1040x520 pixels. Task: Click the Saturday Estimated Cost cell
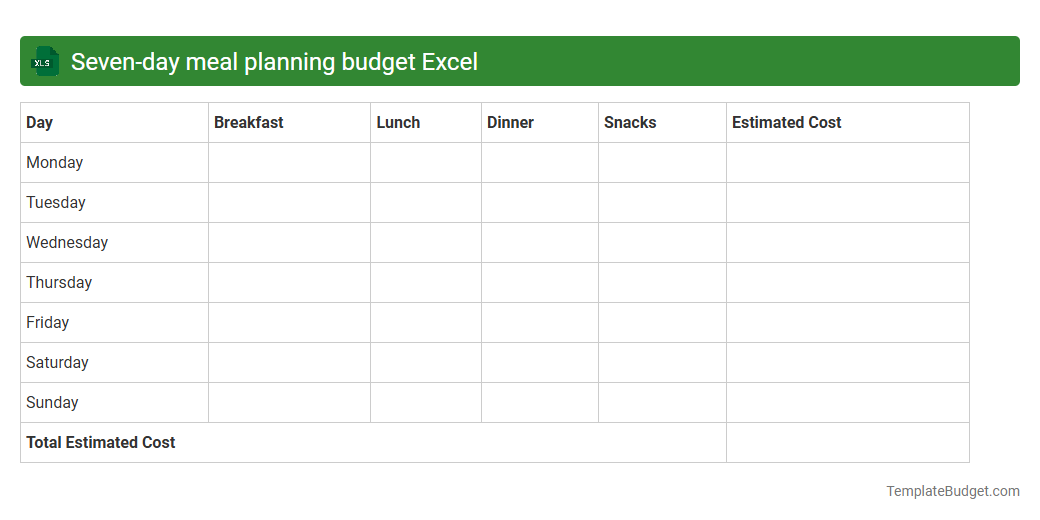(848, 363)
